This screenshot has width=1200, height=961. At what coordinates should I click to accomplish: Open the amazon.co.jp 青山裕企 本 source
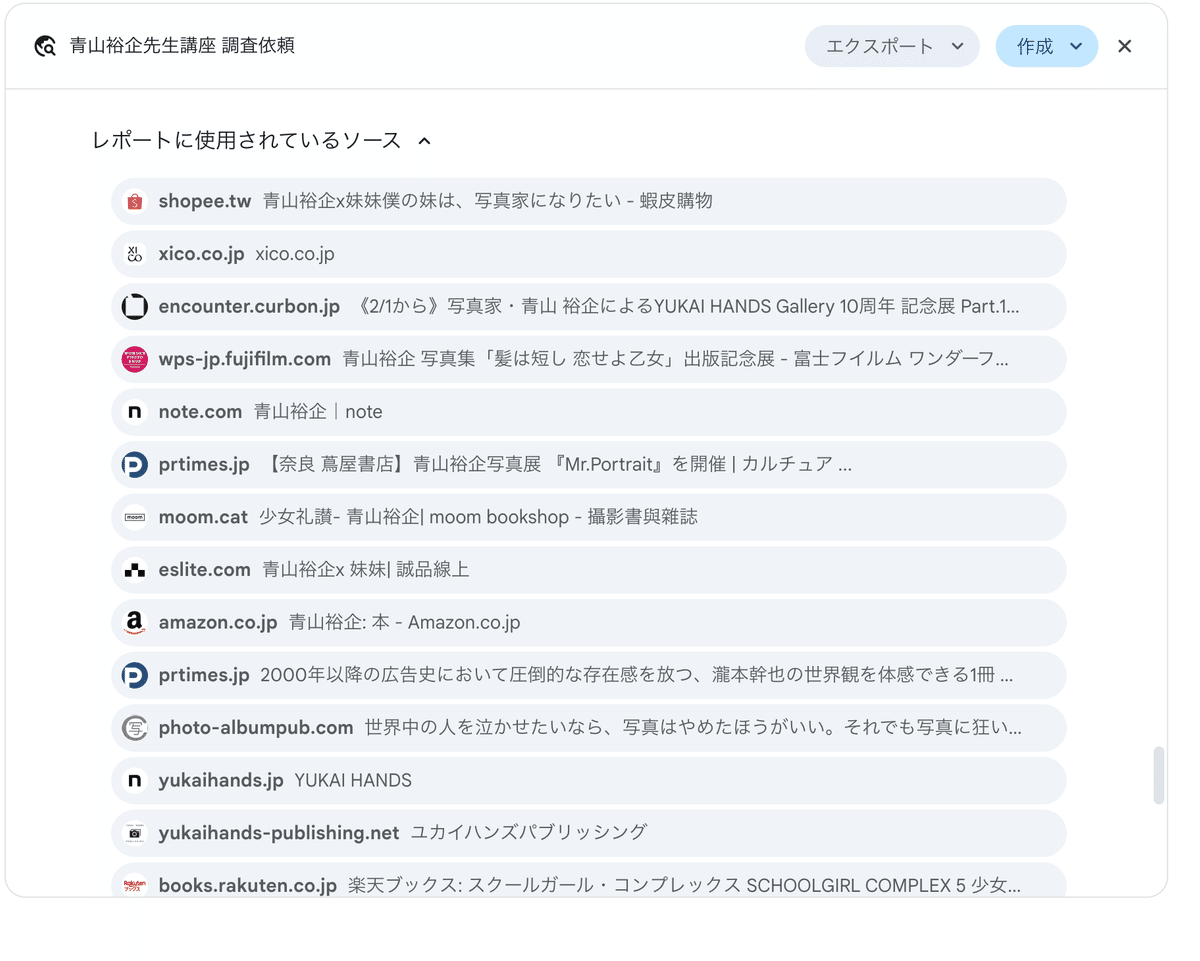588,623
